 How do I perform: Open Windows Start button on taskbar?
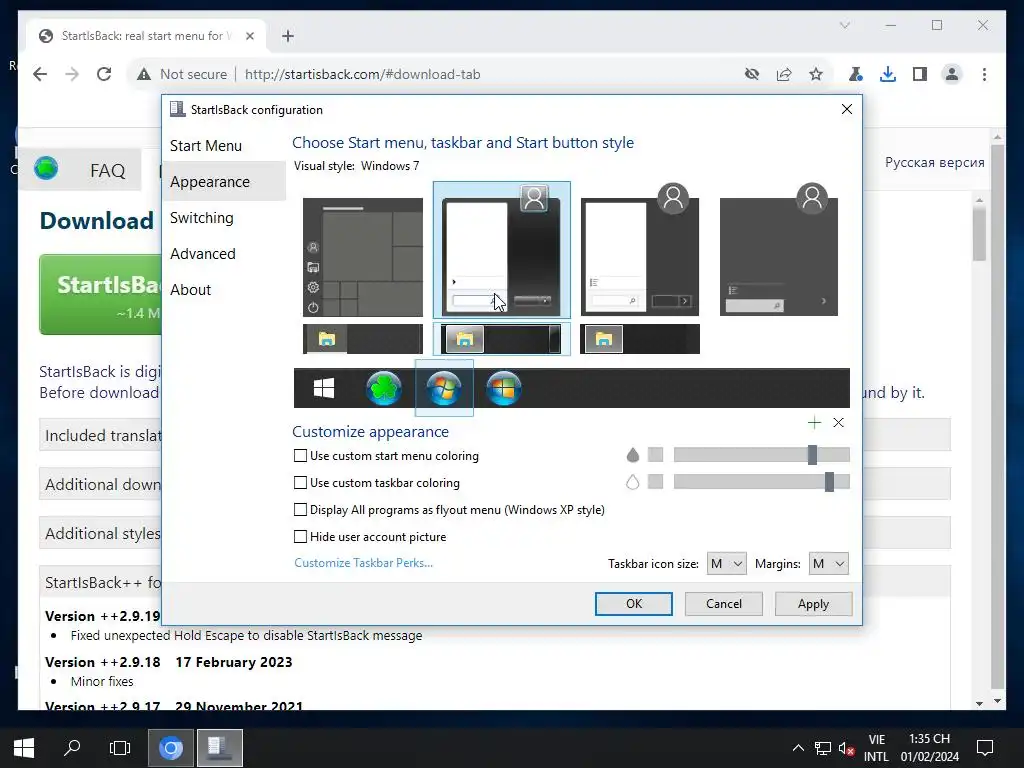(24, 748)
